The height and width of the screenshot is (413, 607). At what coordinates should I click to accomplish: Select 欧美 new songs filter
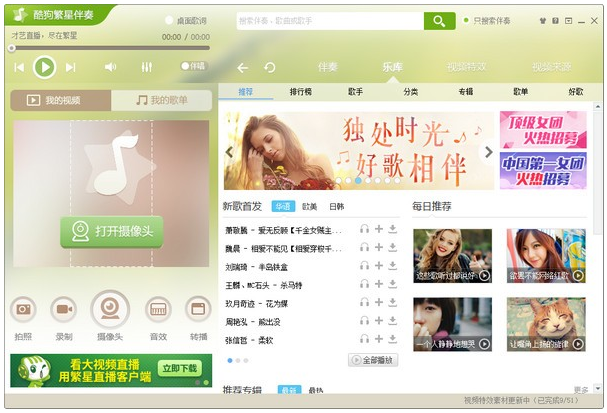coord(309,207)
